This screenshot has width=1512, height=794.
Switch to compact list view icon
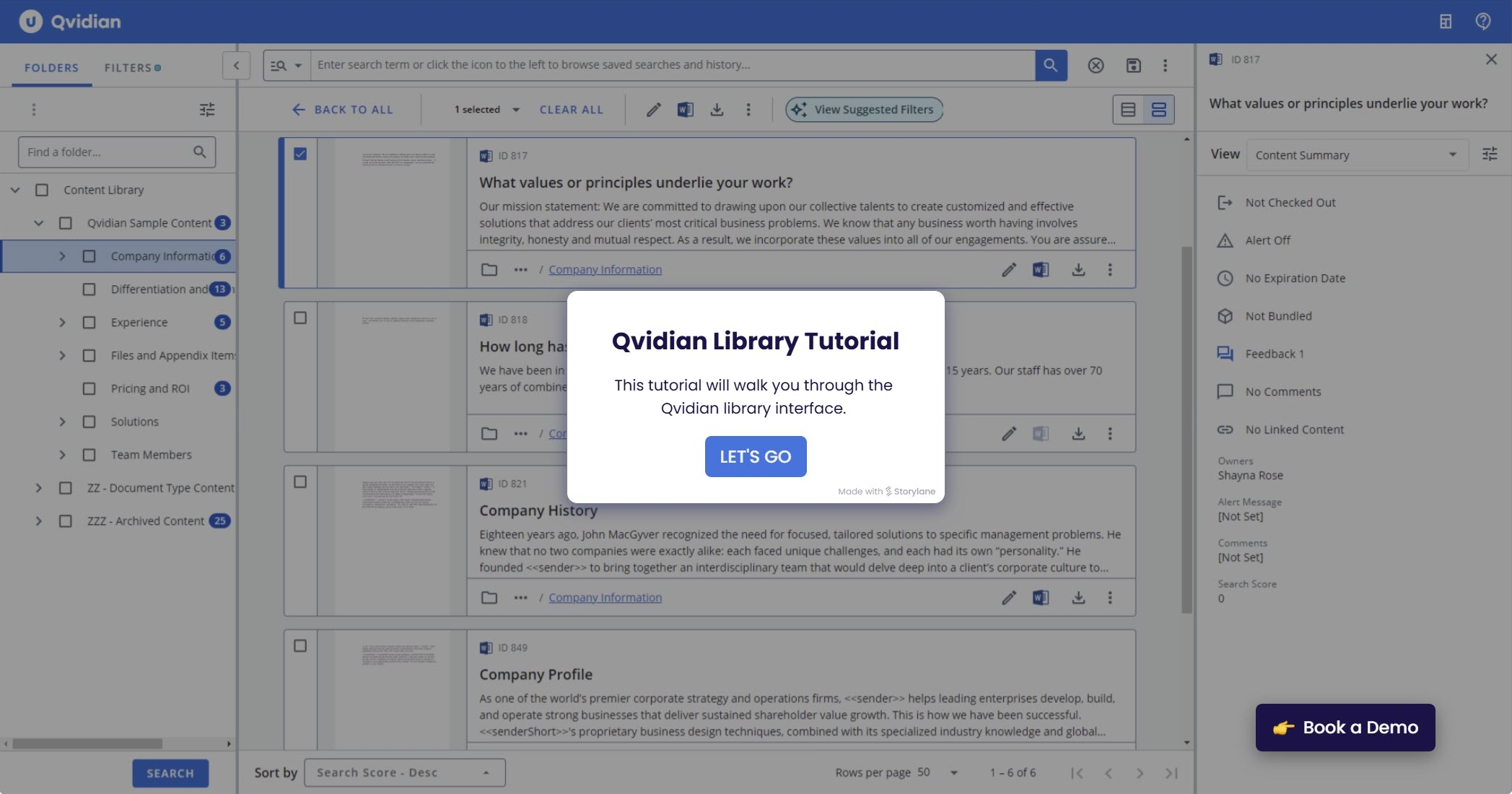[1128, 110]
